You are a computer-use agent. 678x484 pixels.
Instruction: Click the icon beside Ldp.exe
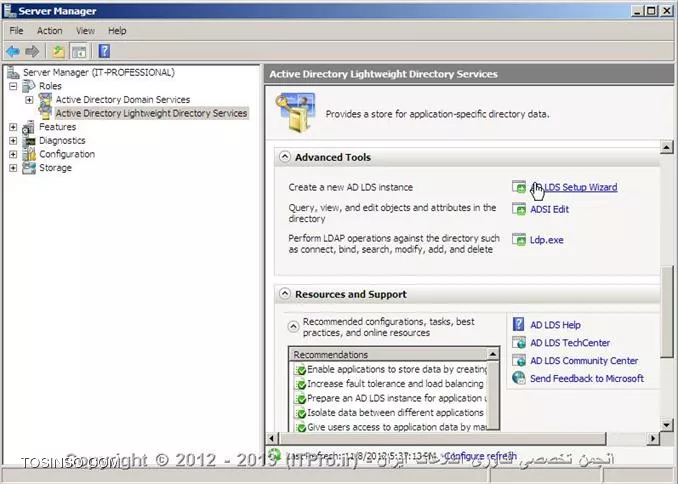519,239
